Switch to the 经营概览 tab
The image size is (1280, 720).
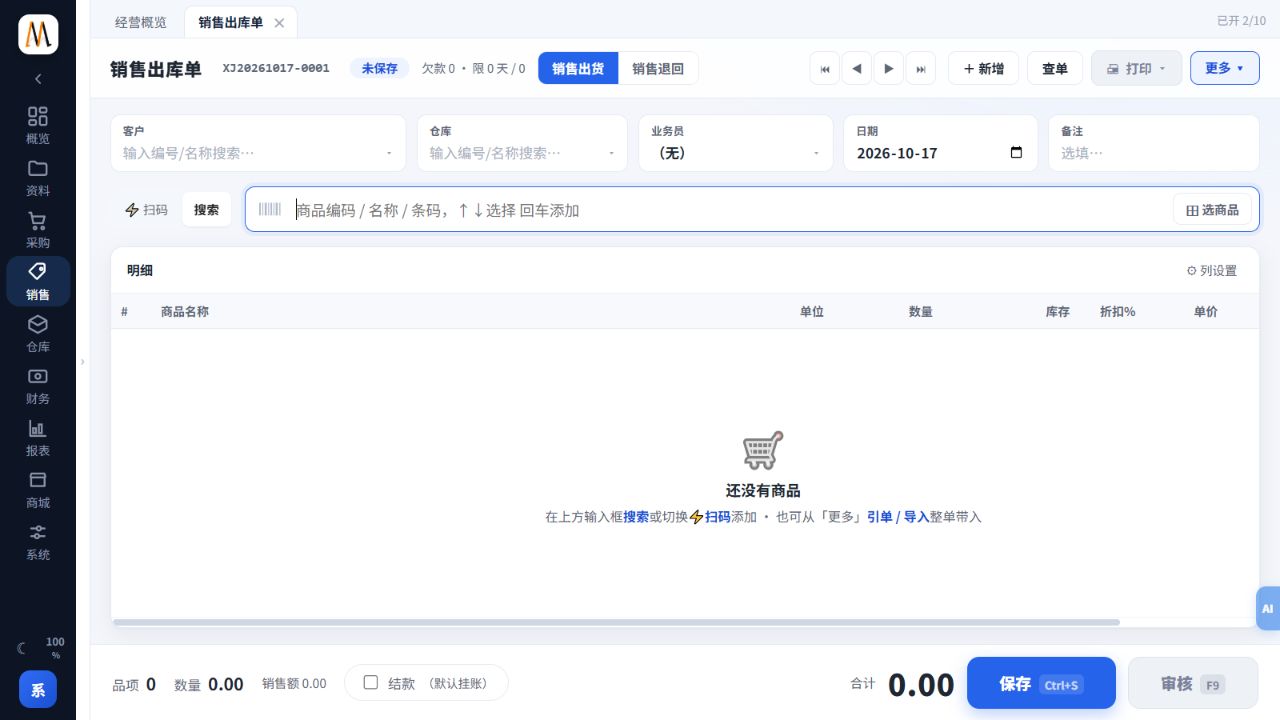141,22
